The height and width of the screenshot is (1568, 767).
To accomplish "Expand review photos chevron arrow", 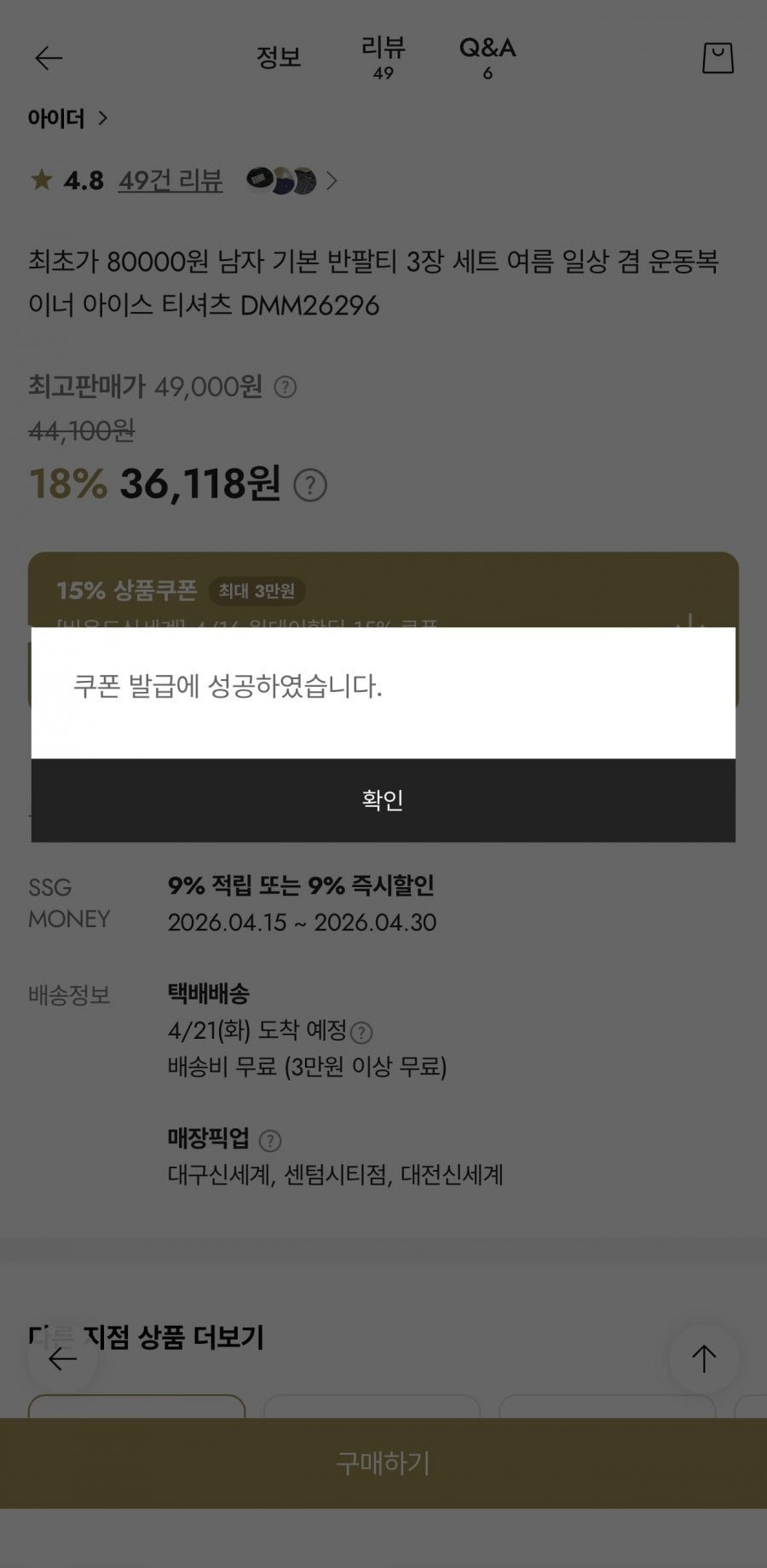I will click(x=332, y=181).
